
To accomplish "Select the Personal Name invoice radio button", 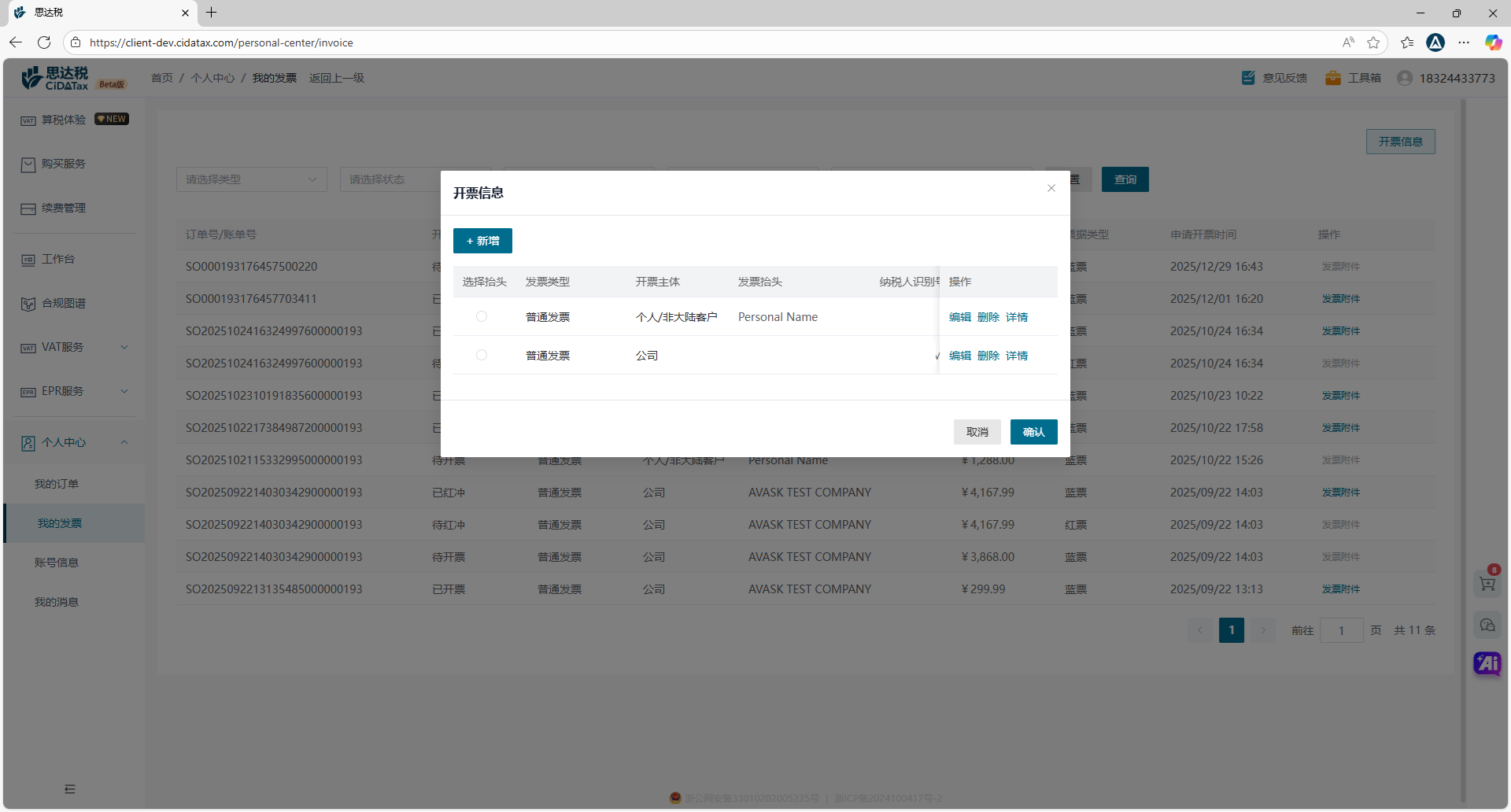I will click(x=482, y=316).
